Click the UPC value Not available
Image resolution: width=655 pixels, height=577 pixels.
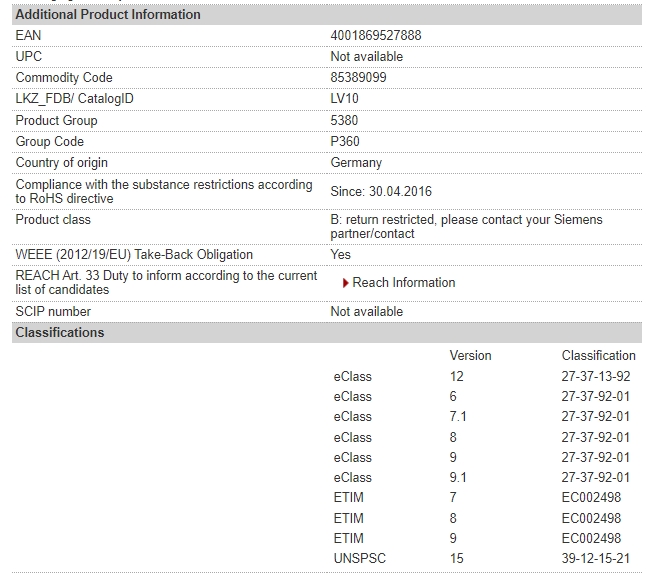[x=366, y=56]
